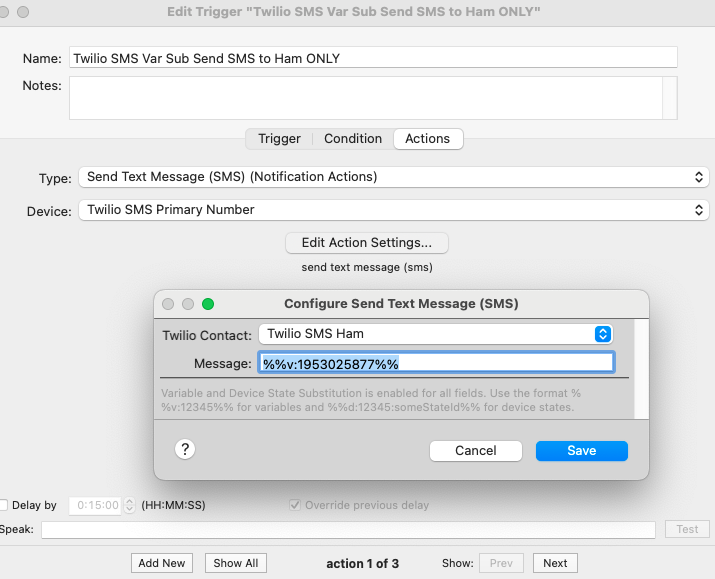This screenshot has height=579, width=715.
Task: Click the Add New action button
Action: click(x=162, y=563)
